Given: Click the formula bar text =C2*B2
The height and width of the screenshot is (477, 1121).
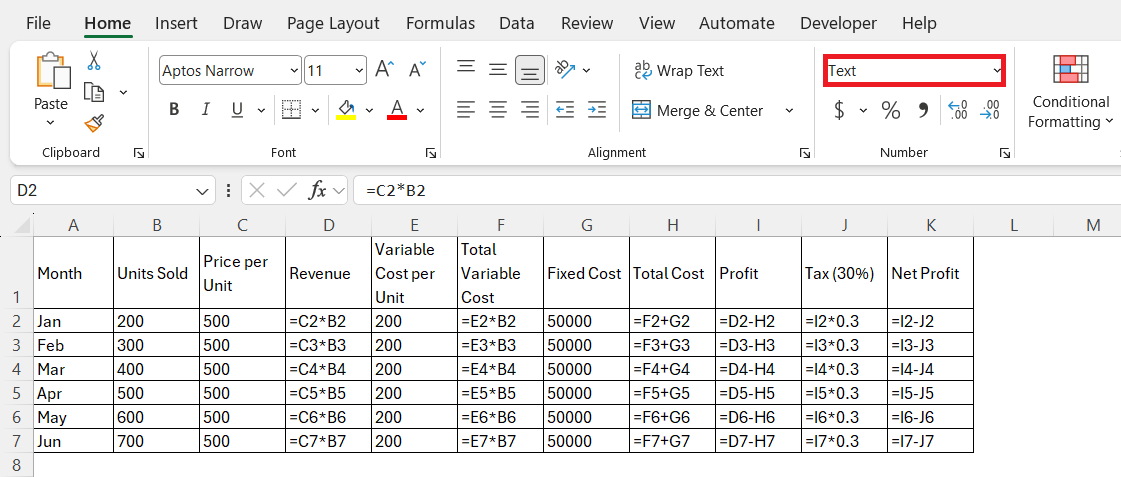Looking at the screenshot, I should click(396, 190).
